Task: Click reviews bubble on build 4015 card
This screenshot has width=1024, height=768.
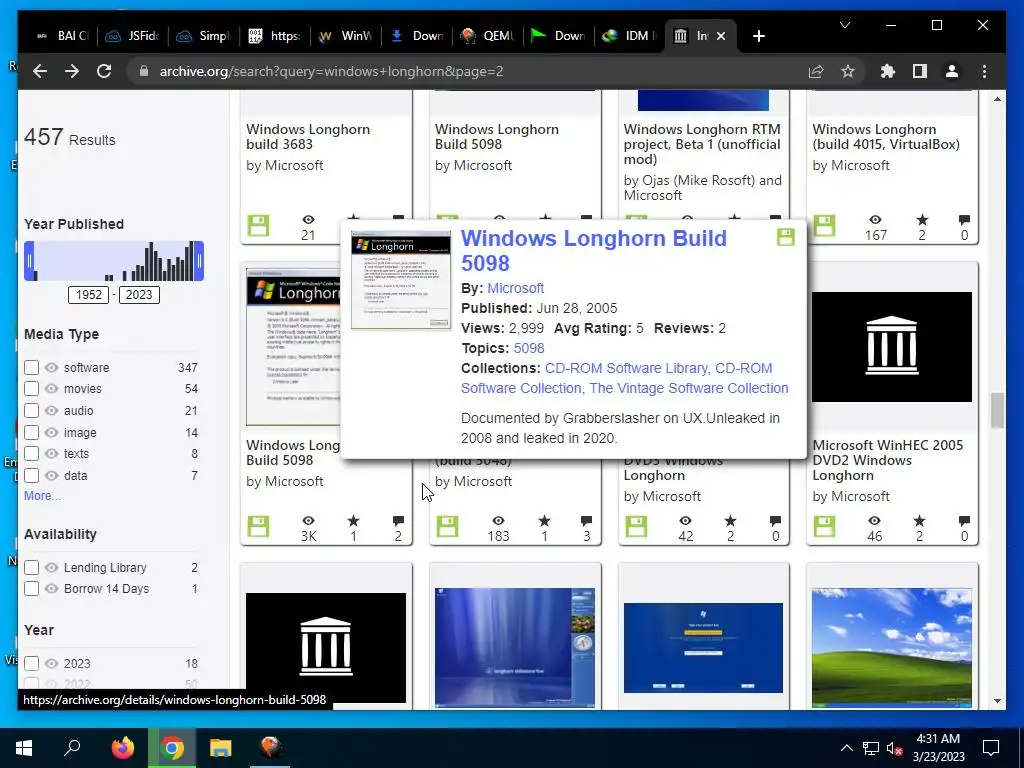Action: (x=965, y=219)
